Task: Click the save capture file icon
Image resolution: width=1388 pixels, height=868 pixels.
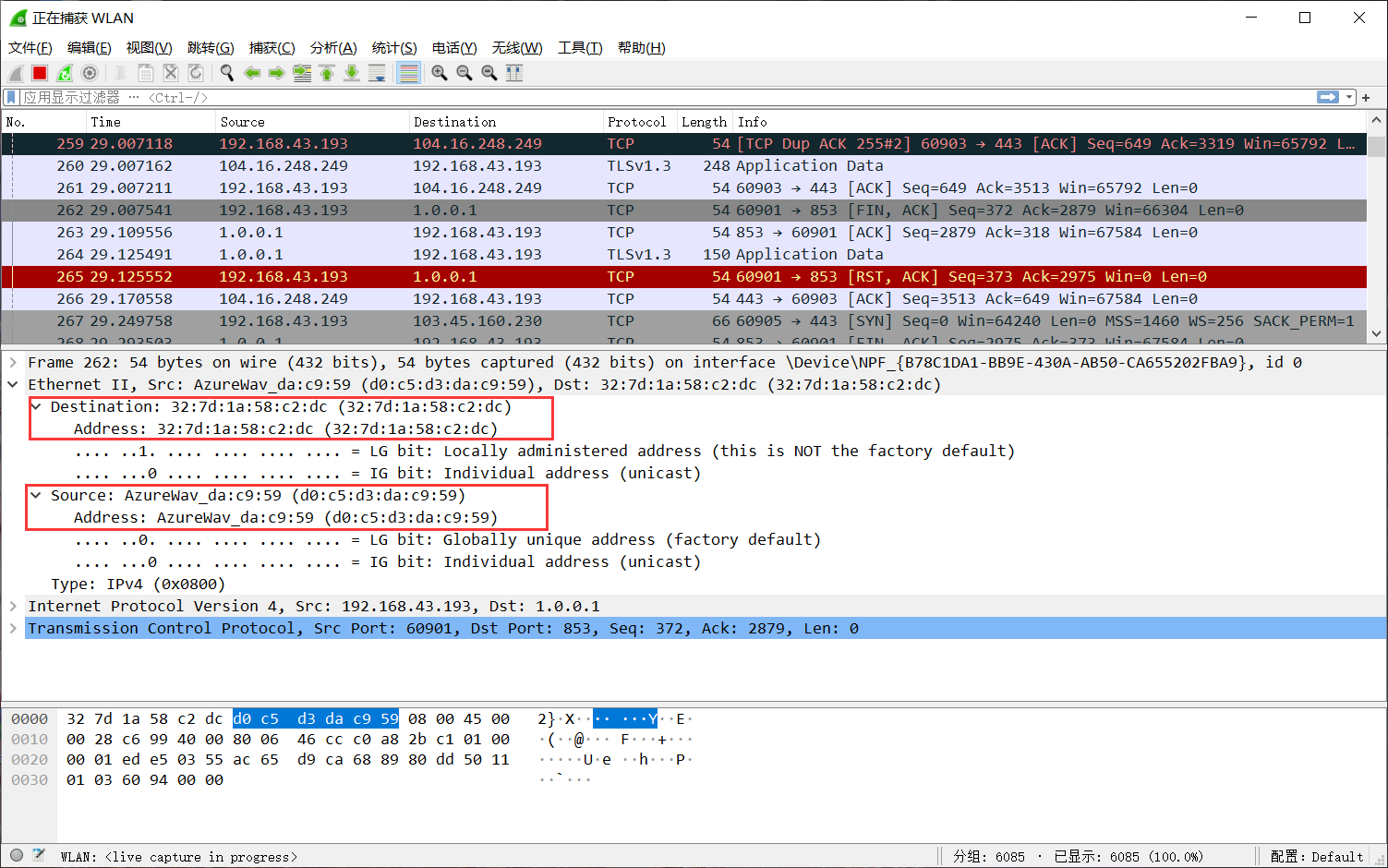Action: (x=145, y=73)
